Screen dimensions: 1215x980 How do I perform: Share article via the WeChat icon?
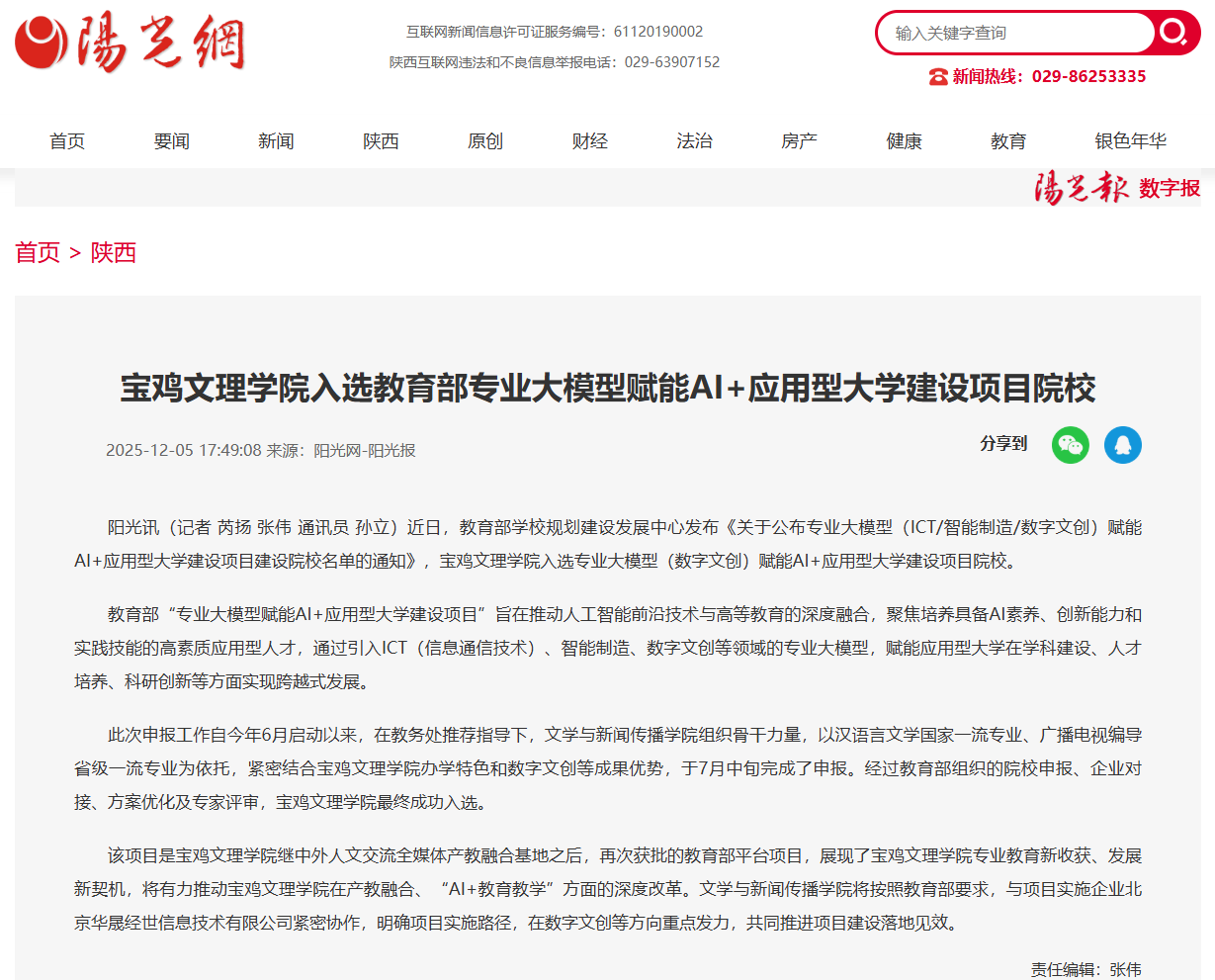click(1070, 445)
